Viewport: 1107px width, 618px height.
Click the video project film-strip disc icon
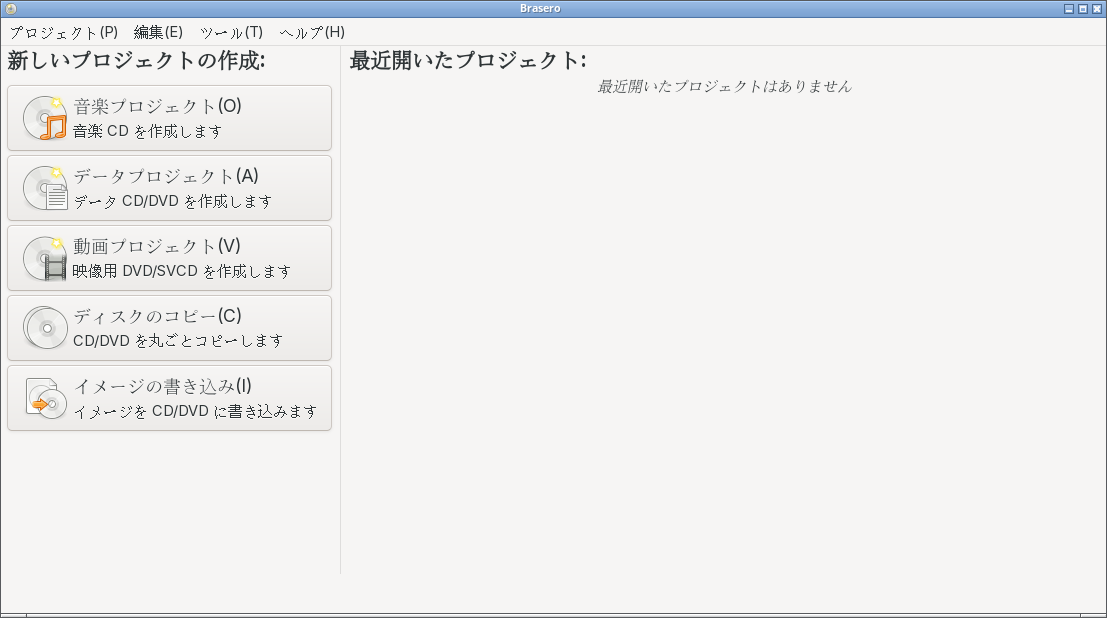[x=45, y=258]
